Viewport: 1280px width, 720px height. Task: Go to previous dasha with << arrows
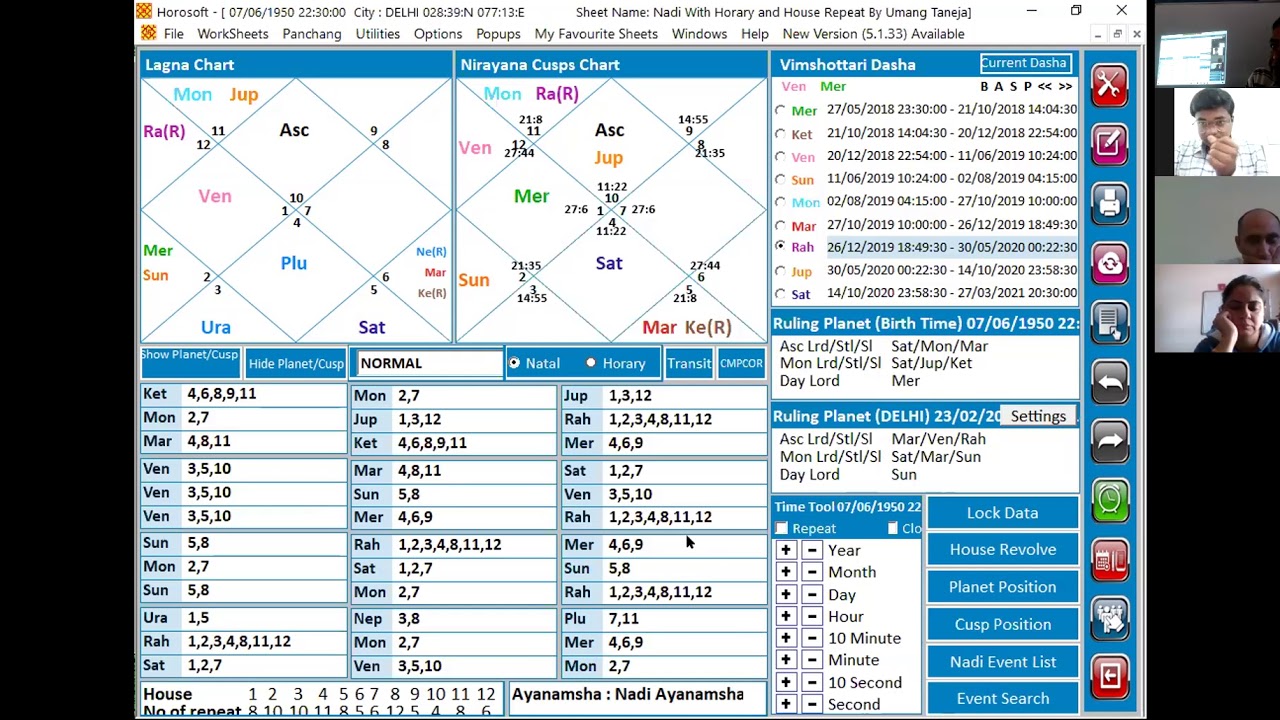point(1045,87)
